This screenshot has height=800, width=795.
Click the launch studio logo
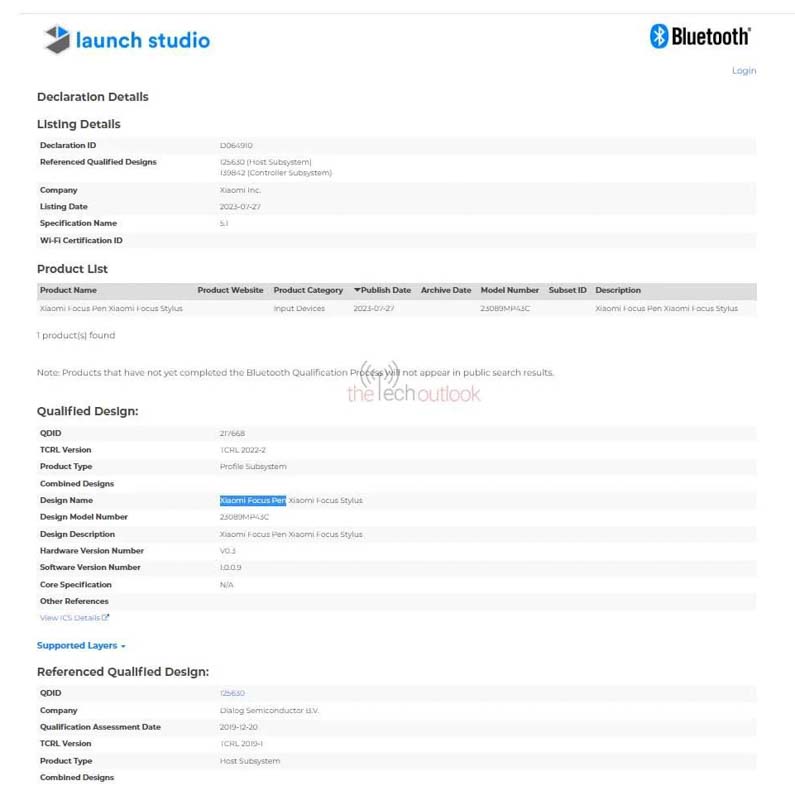(127, 39)
